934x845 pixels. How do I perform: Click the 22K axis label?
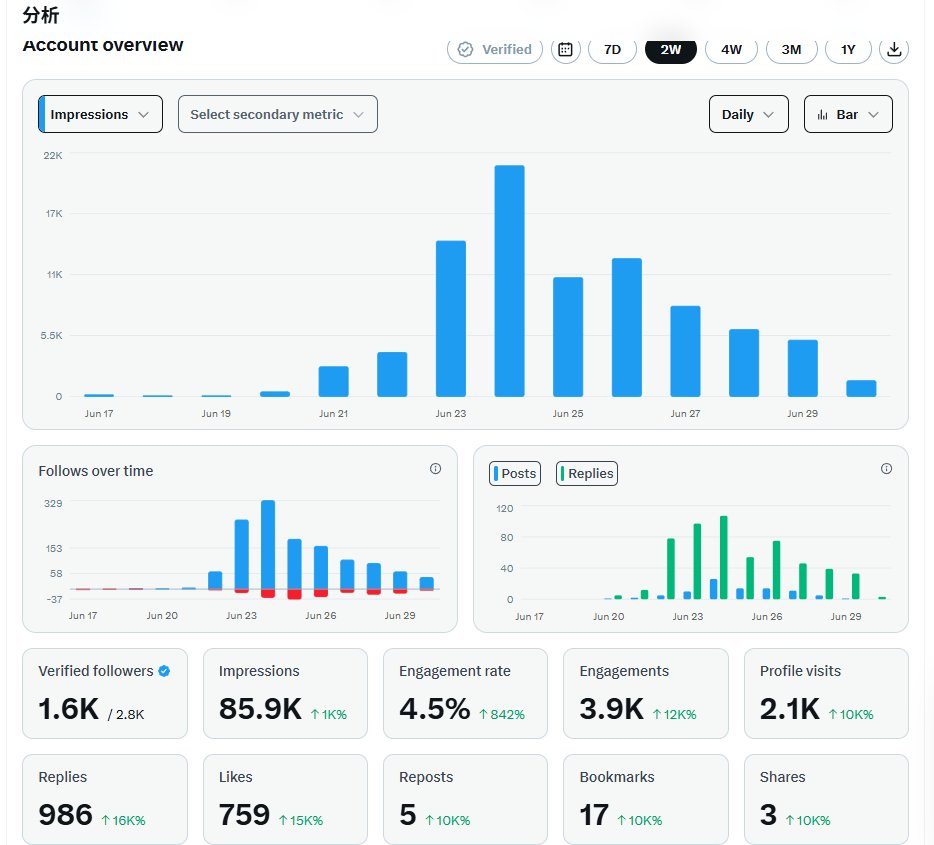point(52,155)
